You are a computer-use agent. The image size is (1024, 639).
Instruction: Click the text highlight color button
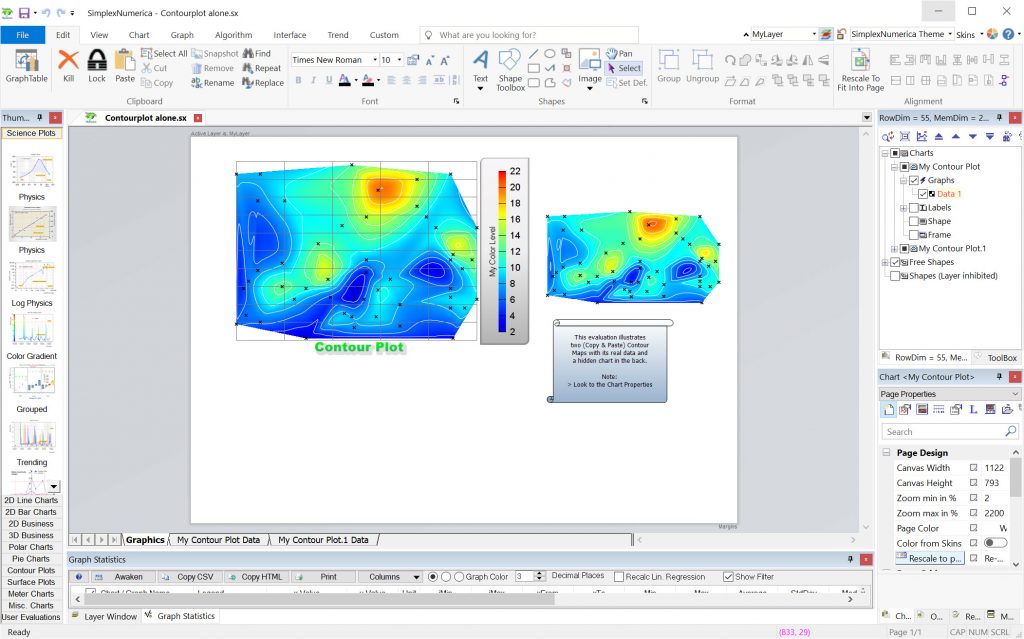point(368,80)
